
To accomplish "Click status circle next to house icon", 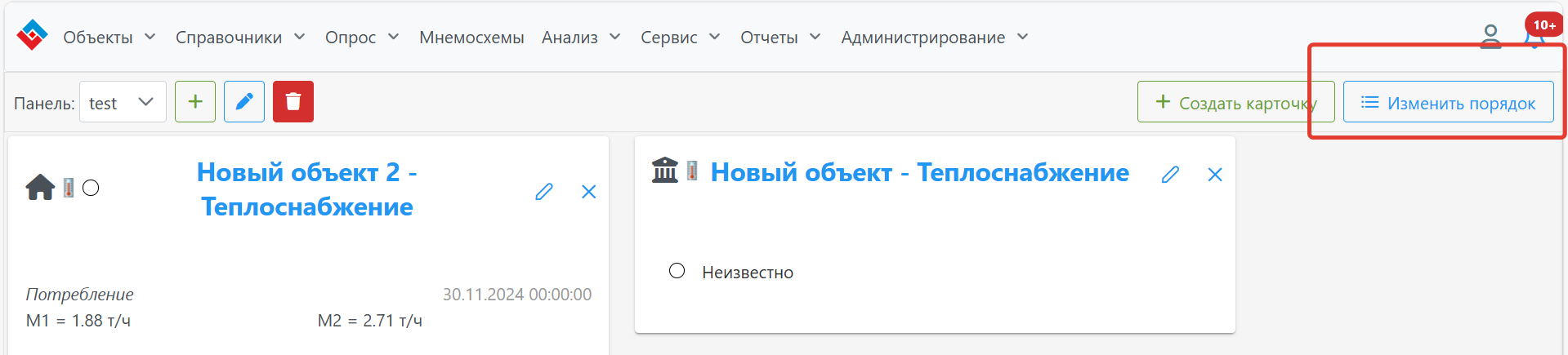I will 91,189.
